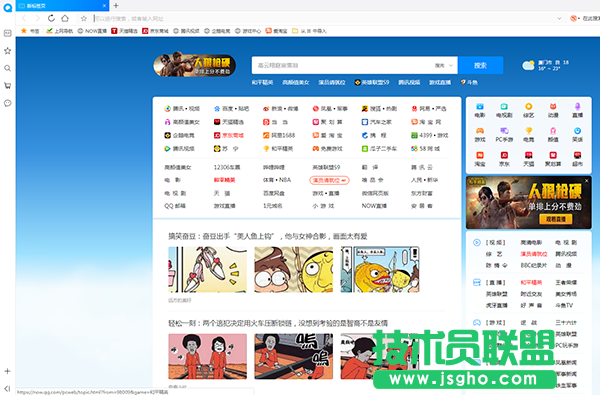Open the 轻松一刻 article headline
The width and height of the screenshot is (600, 395).
pyautogui.click(x=278, y=323)
